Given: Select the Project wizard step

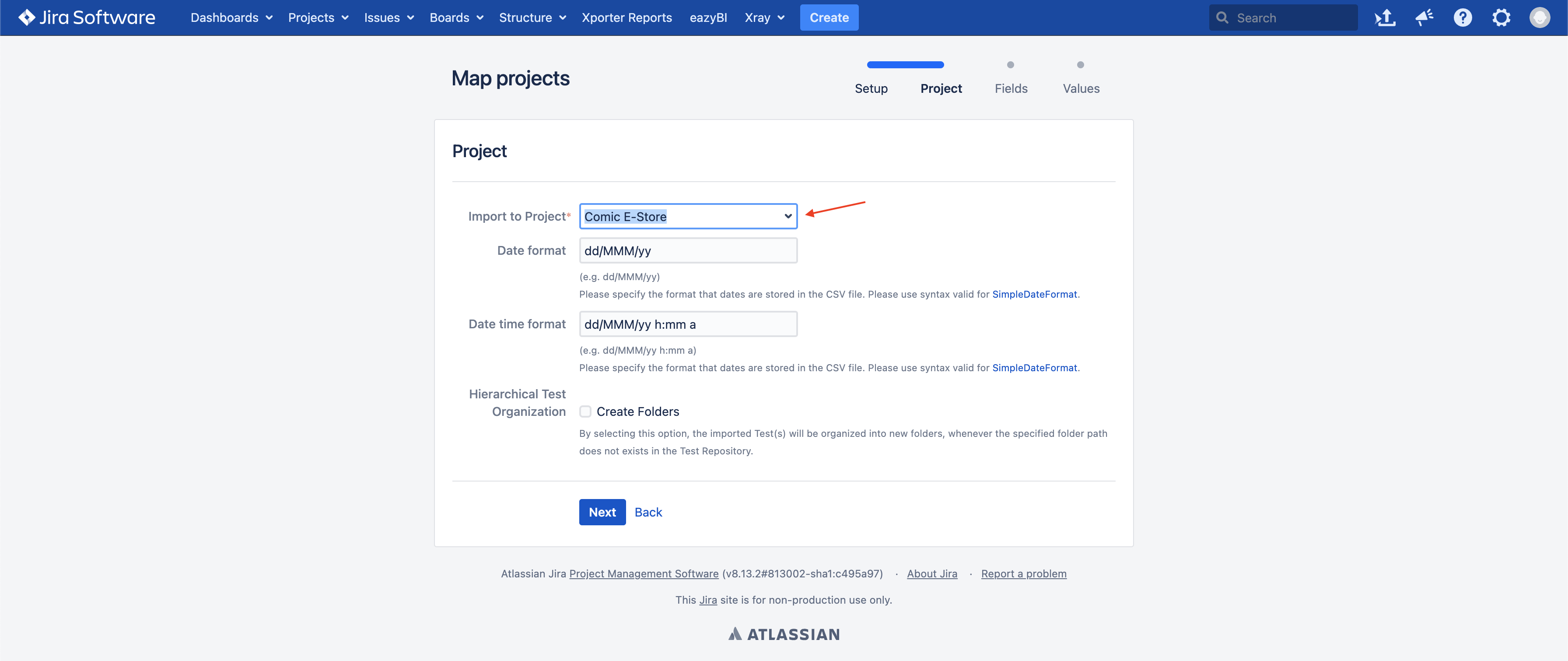Looking at the screenshot, I should tap(941, 88).
